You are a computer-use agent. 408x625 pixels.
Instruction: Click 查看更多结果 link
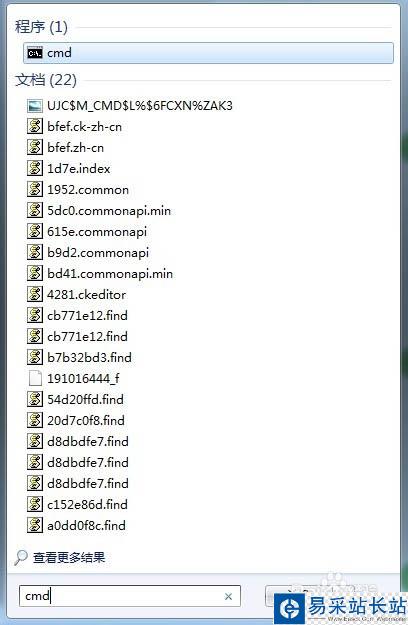pos(69,557)
